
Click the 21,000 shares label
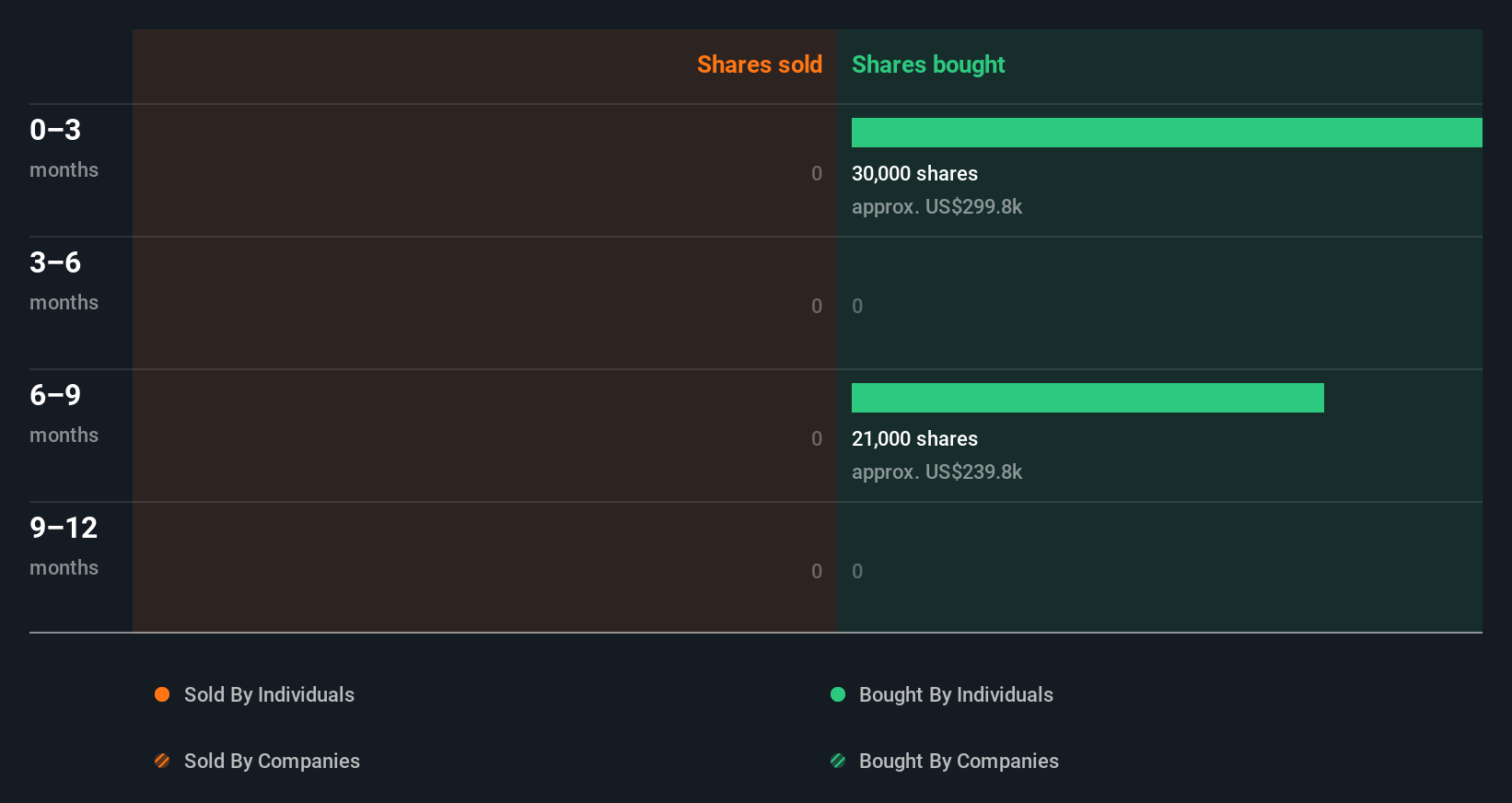[x=914, y=438]
